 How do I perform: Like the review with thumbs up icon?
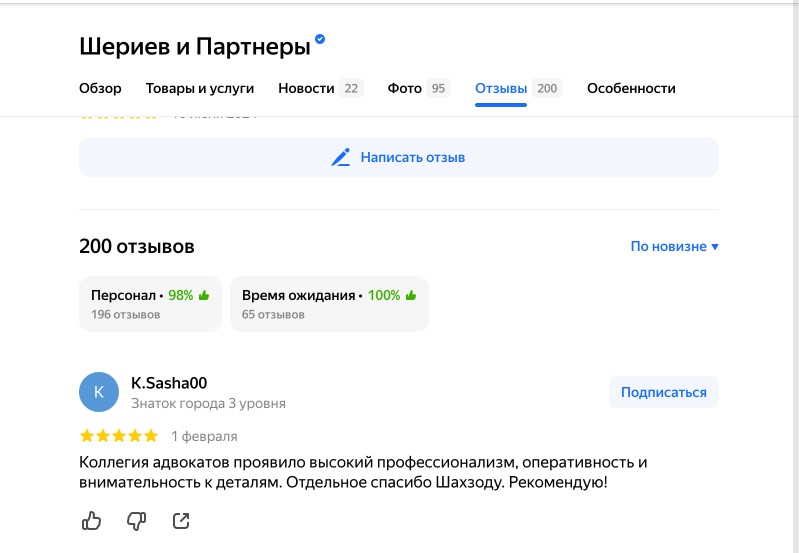pyautogui.click(x=92, y=521)
